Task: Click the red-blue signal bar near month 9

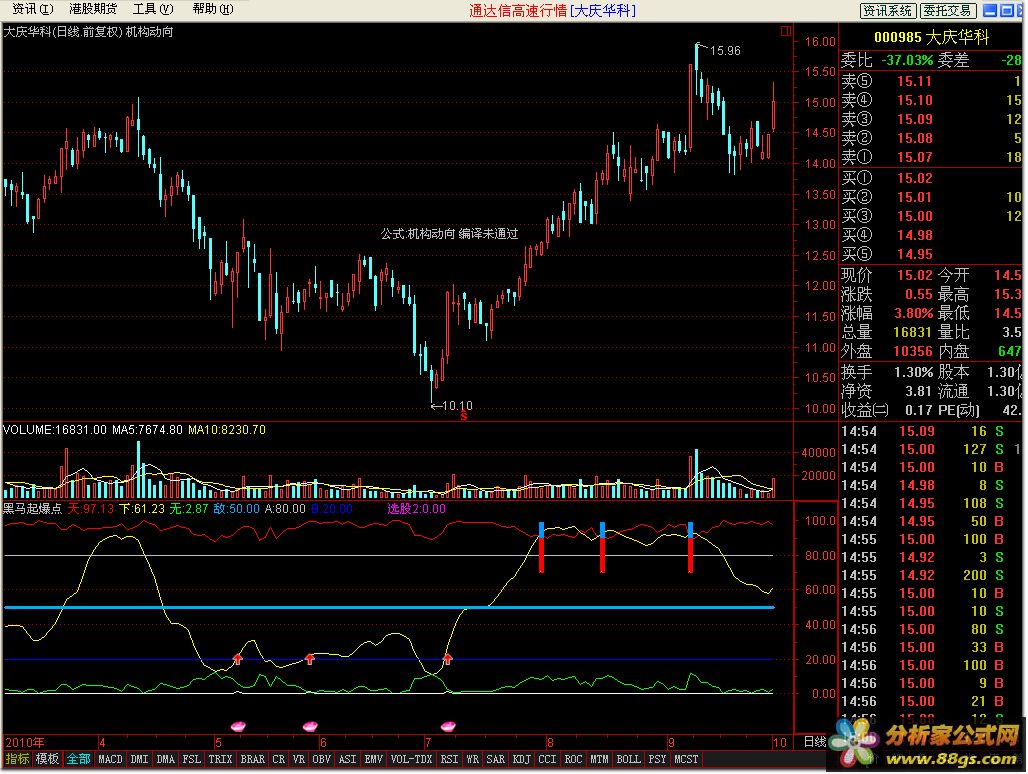Action: point(690,547)
